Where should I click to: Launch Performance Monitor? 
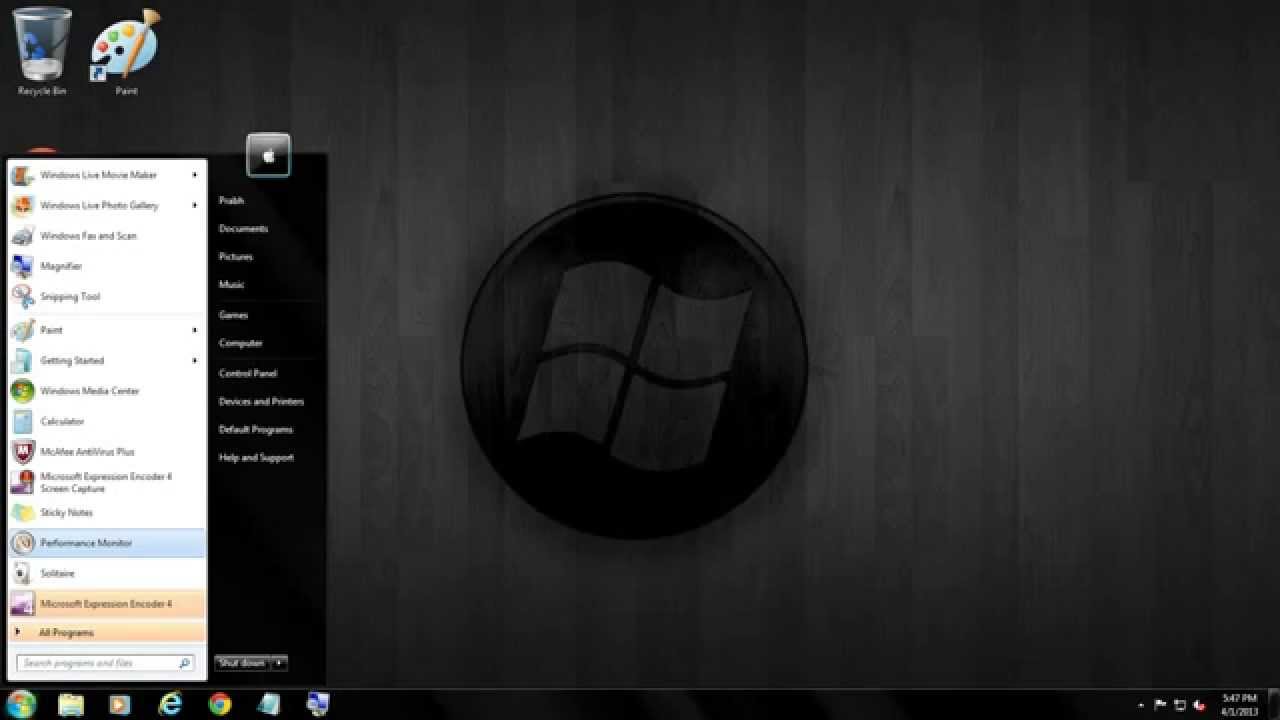106,543
